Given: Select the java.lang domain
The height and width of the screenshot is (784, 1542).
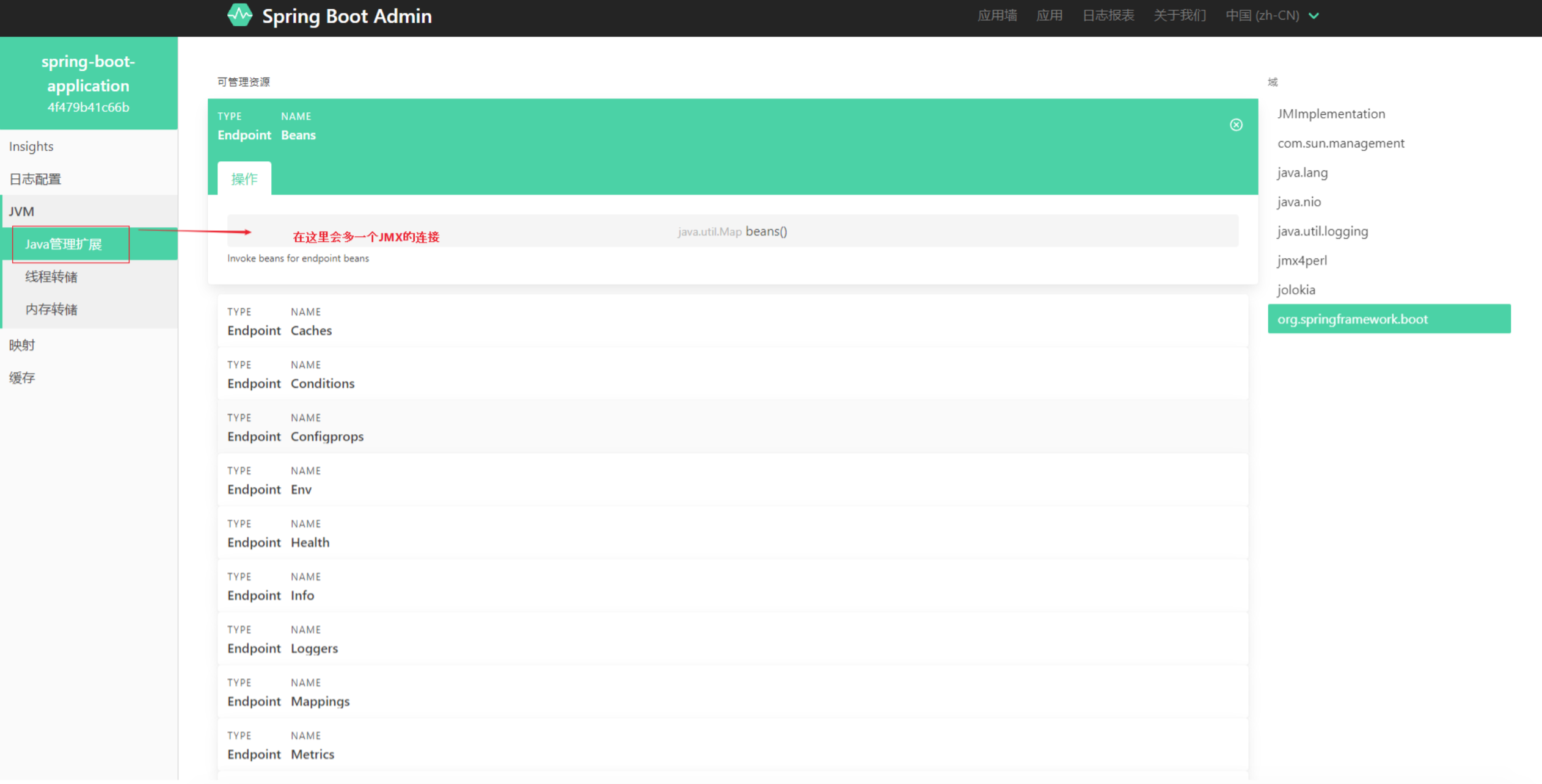Looking at the screenshot, I should [x=1389, y=172].
